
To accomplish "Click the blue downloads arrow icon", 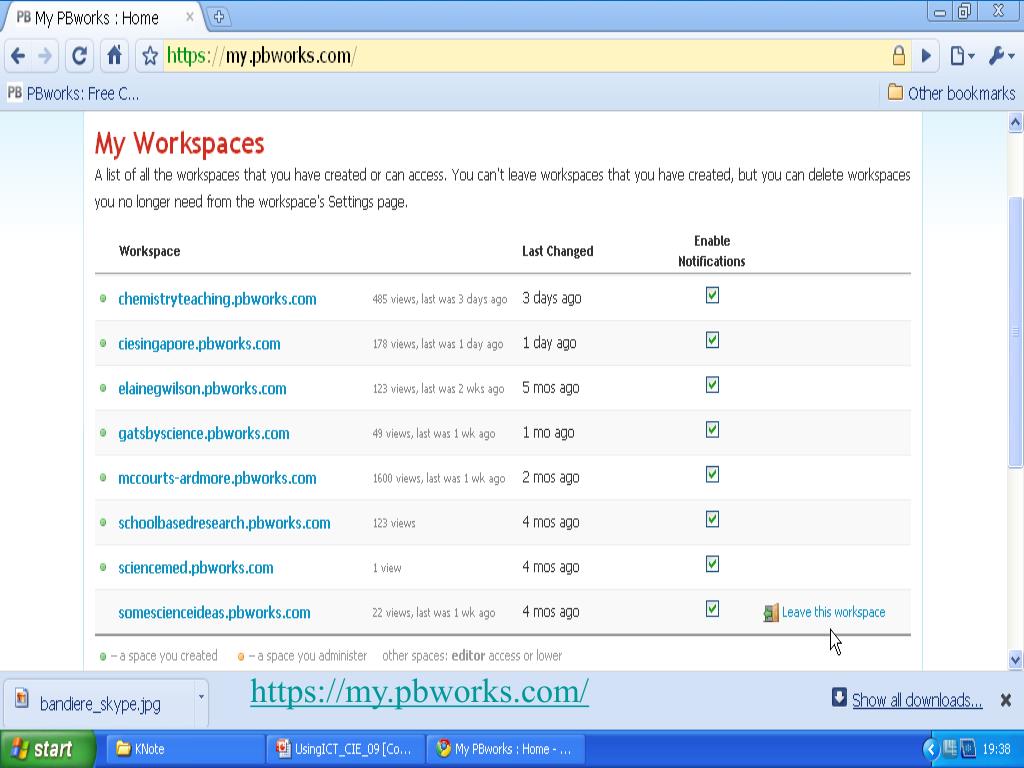I will click(840, 697).
